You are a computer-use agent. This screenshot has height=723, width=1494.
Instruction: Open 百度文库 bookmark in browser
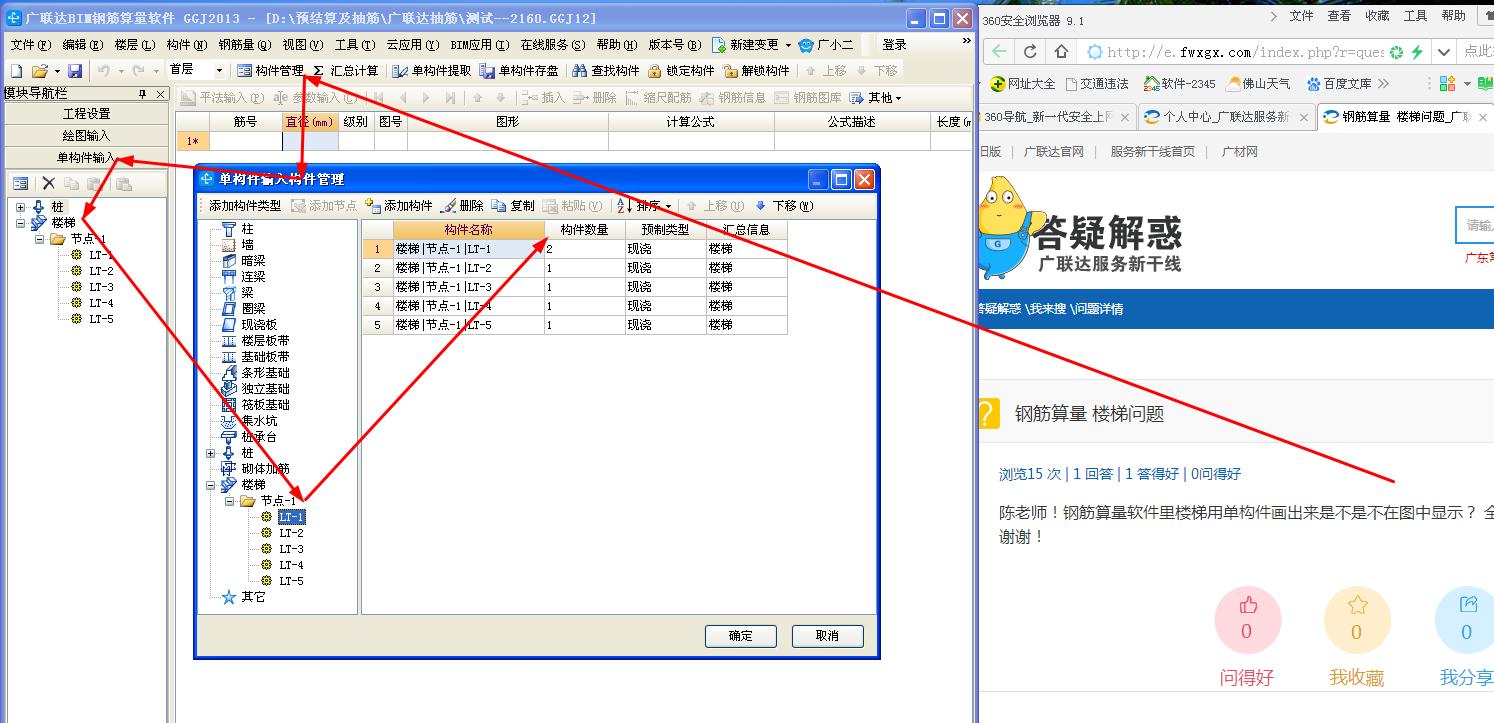coord(1339,84)
